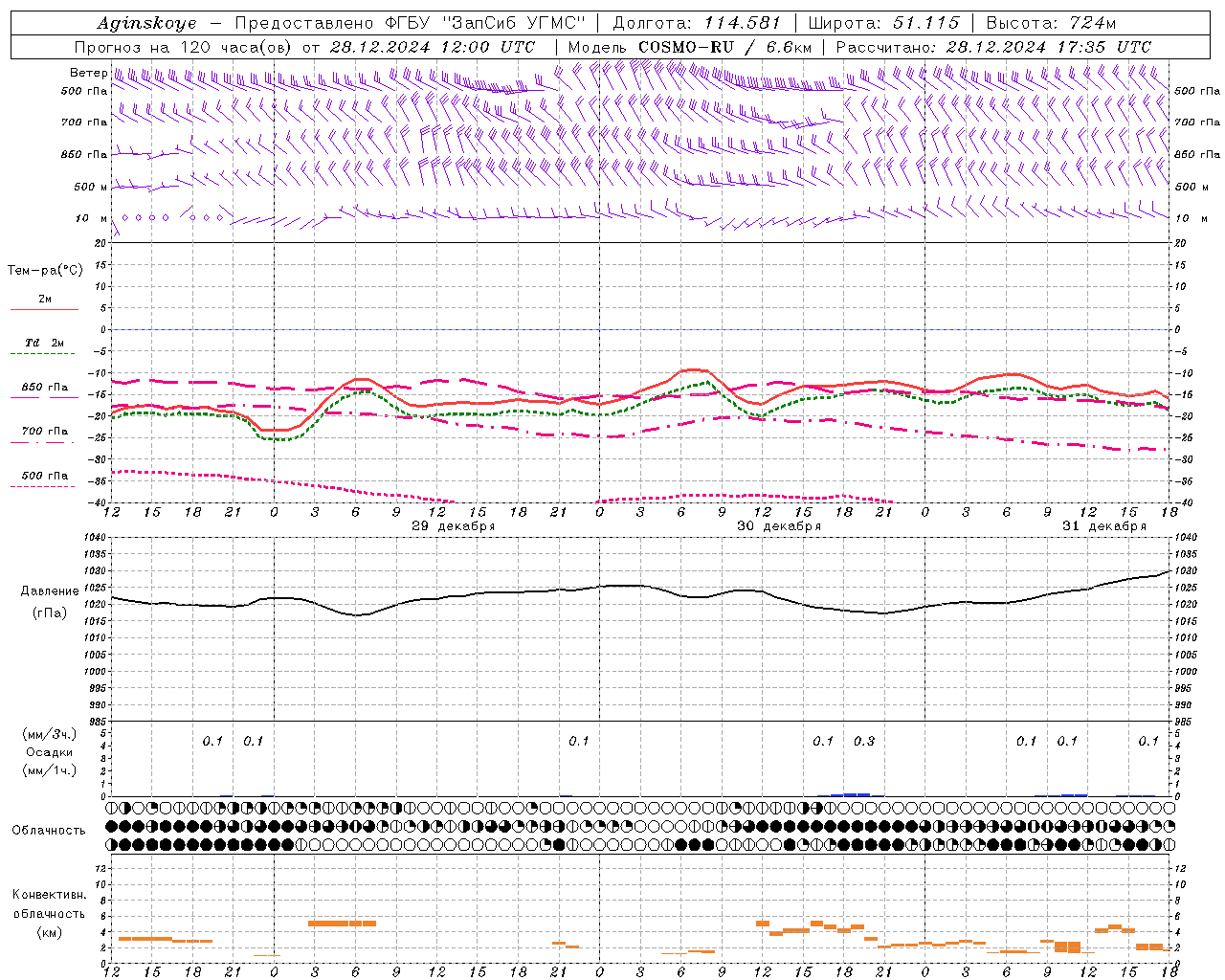
Task: Click the Ветер wind panel label
Action: tap(89, 73)
